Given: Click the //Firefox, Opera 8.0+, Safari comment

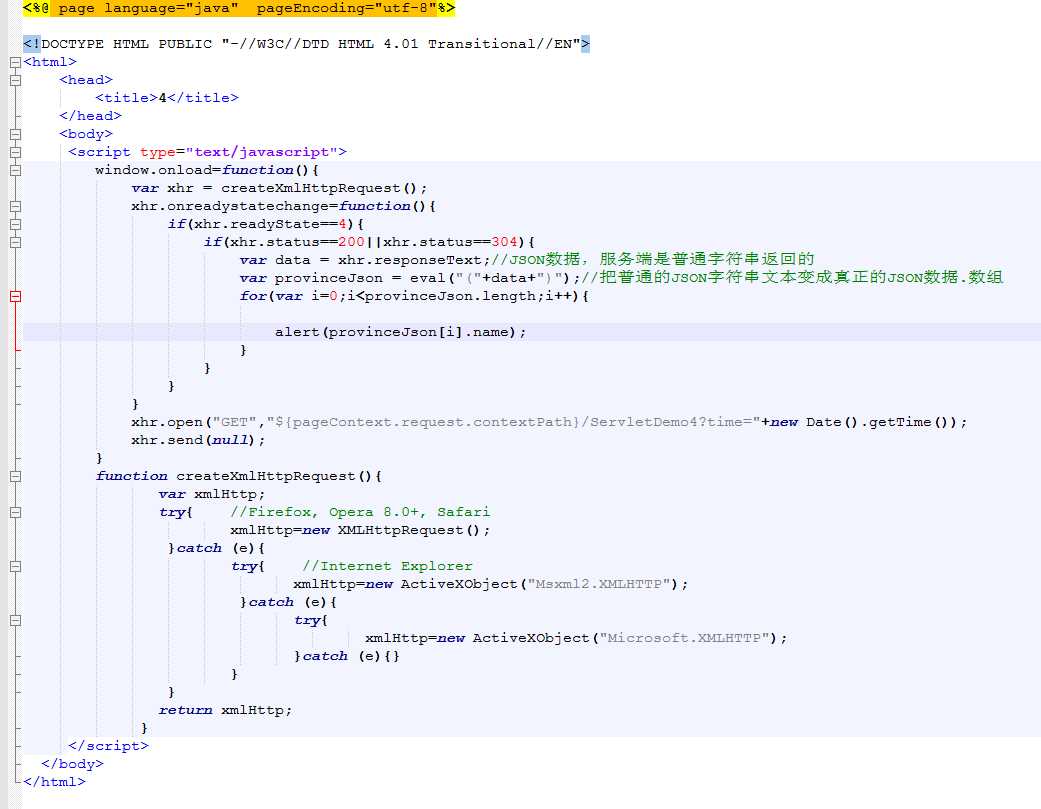Looking at the screenshot, I should pos(360,512).
